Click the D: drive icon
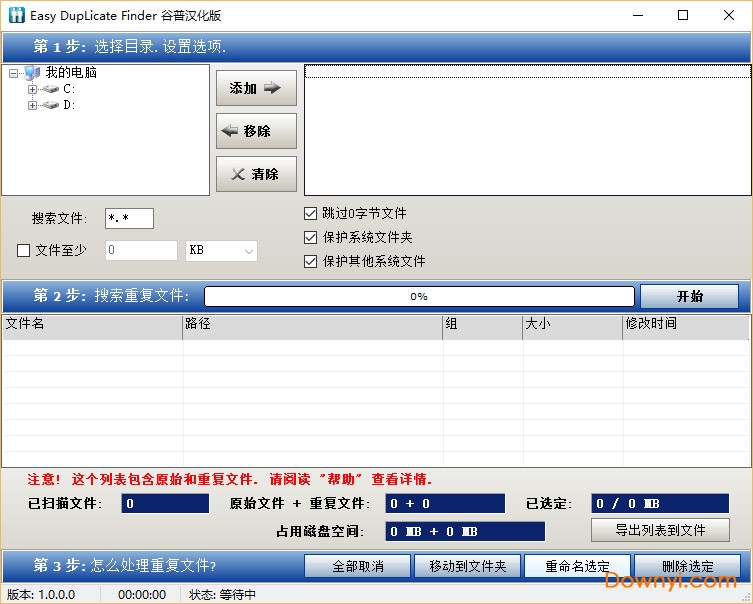This screenshot has height=604, width=753. click(x=51, y=105)
